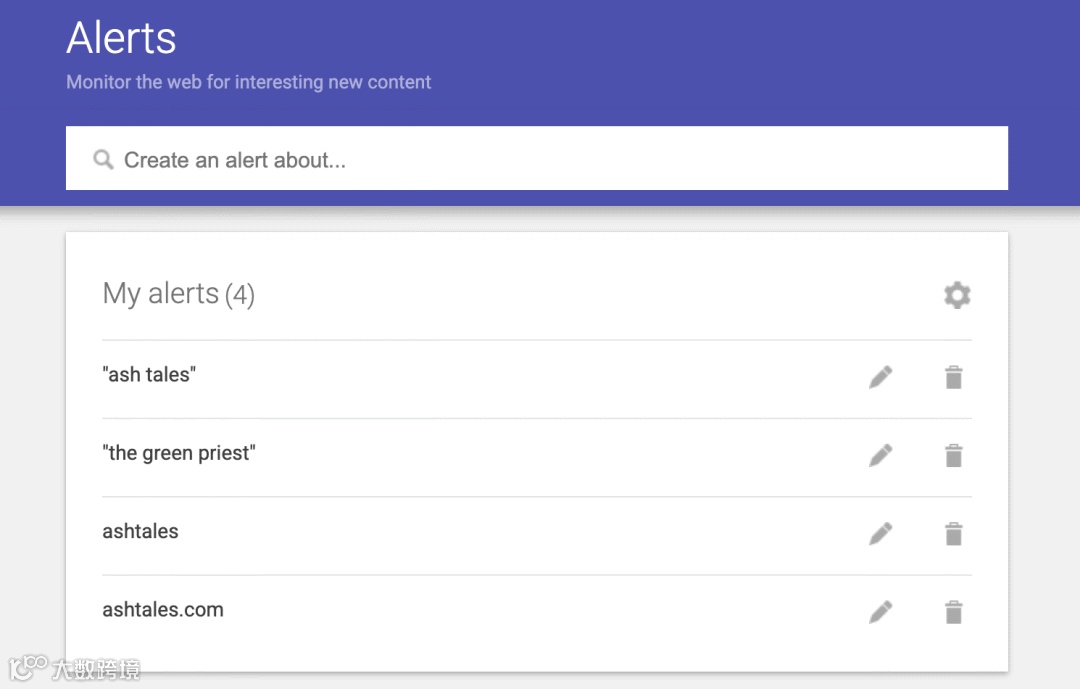Open My alerts settings gear
This screenshot has height=689, width=1080.
point(957,295)
